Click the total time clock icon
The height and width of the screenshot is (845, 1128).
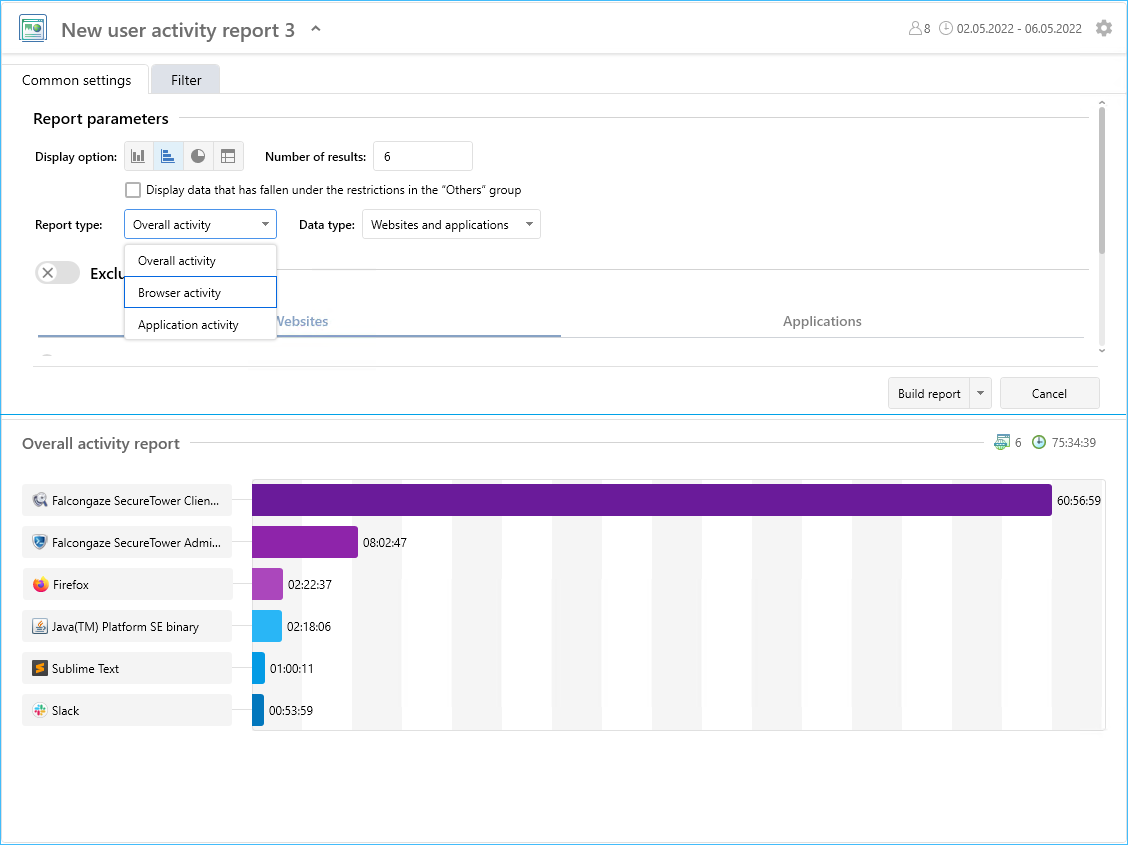pyautogui.click(x=1039, y=442)
